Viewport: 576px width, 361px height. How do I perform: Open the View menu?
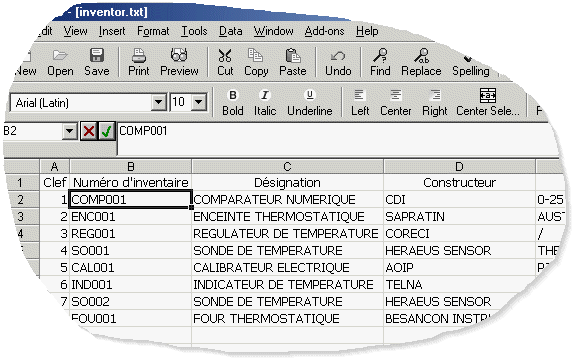pyautogui.click(x=75, y=31)
